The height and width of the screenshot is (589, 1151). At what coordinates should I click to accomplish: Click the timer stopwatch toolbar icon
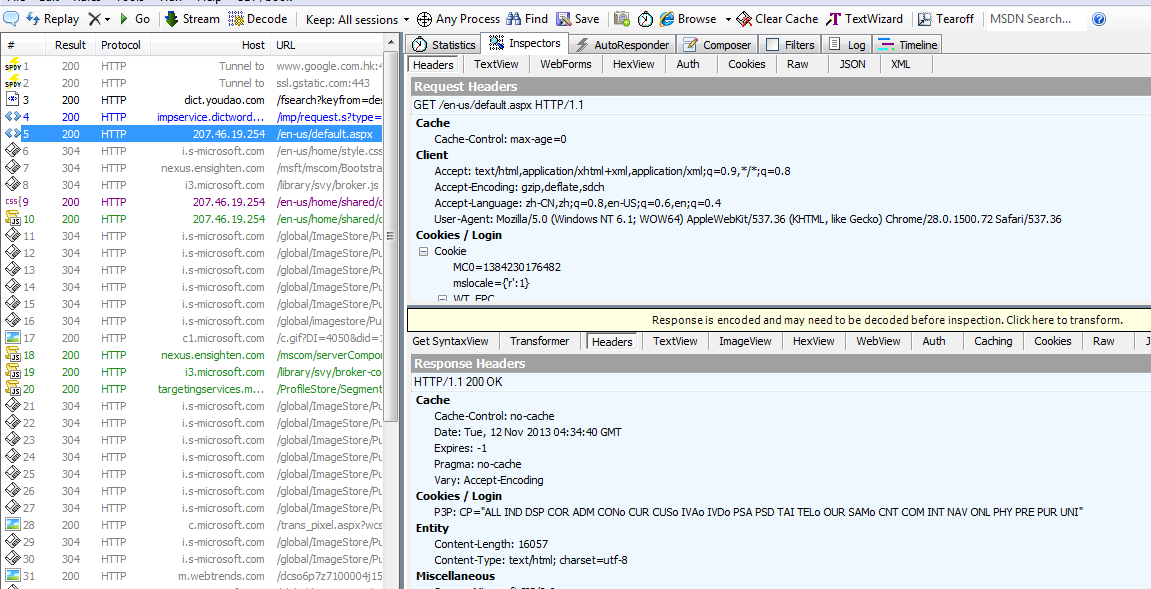645,18
